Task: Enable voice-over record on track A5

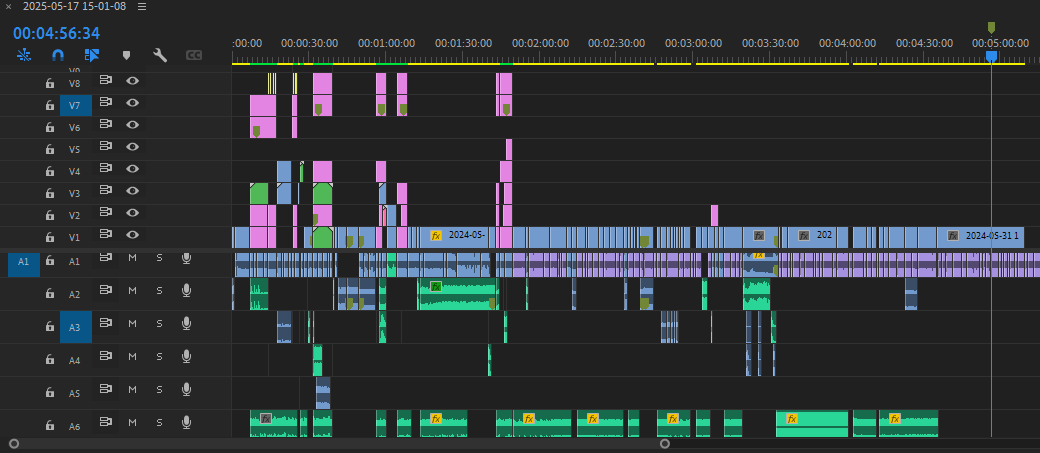Action: pos(186,389)
